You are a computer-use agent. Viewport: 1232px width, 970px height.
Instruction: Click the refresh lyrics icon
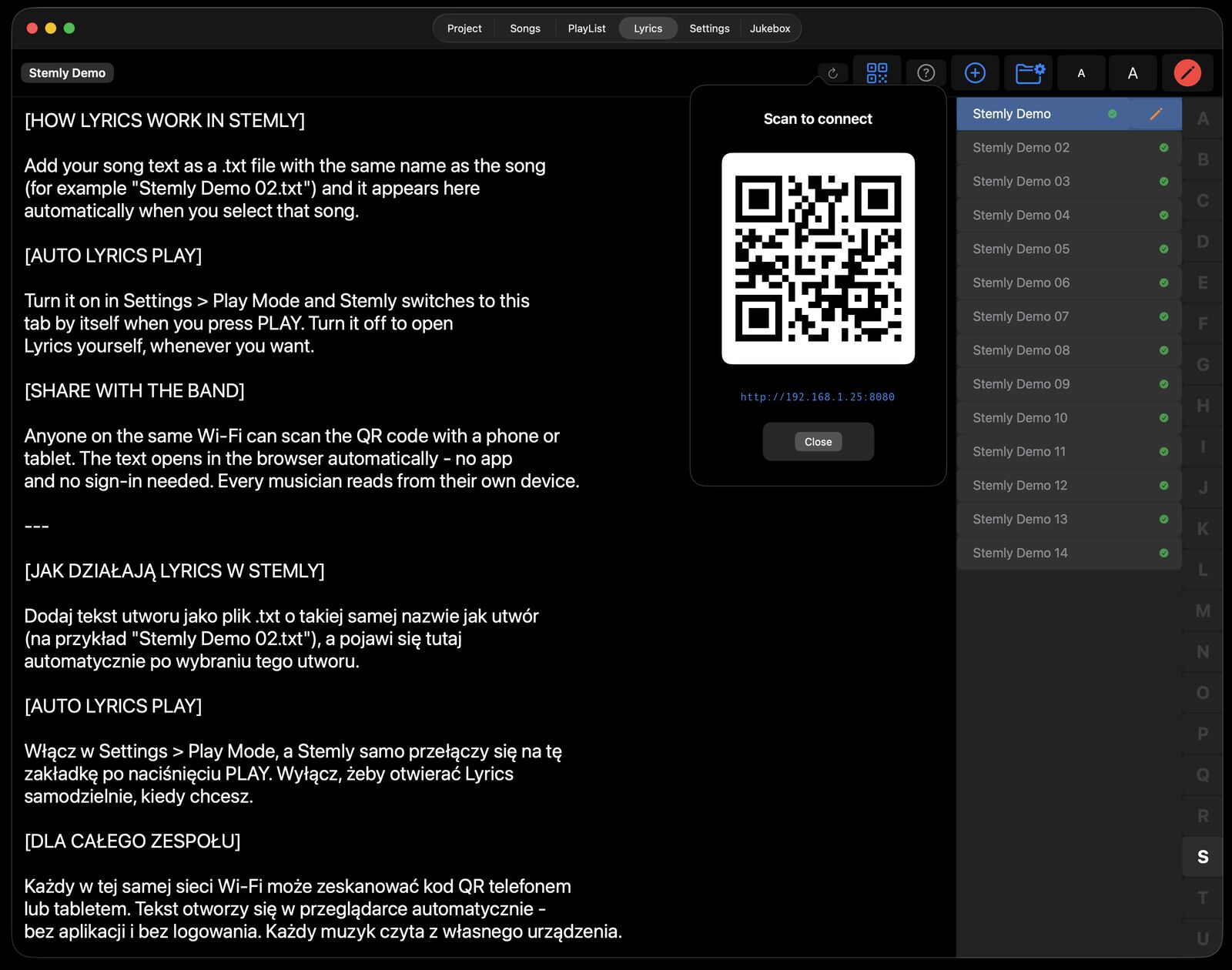coord(832,73)
